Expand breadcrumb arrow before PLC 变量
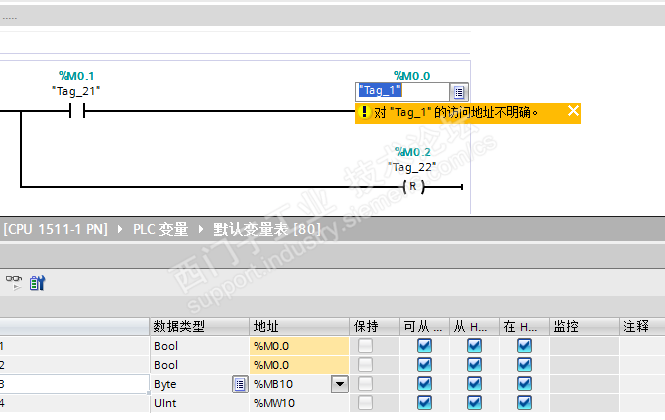The height and width of the screenshot is (420, 665). click(120, 230)
